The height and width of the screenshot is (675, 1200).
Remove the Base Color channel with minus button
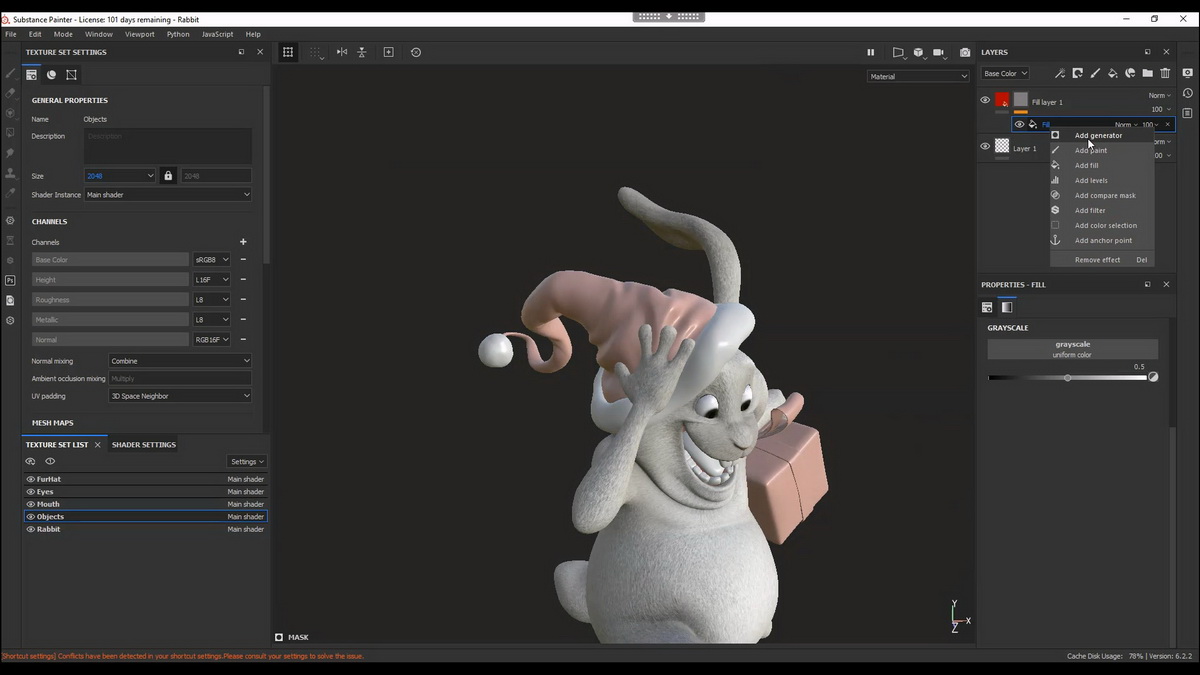click(x=243, y=260)
